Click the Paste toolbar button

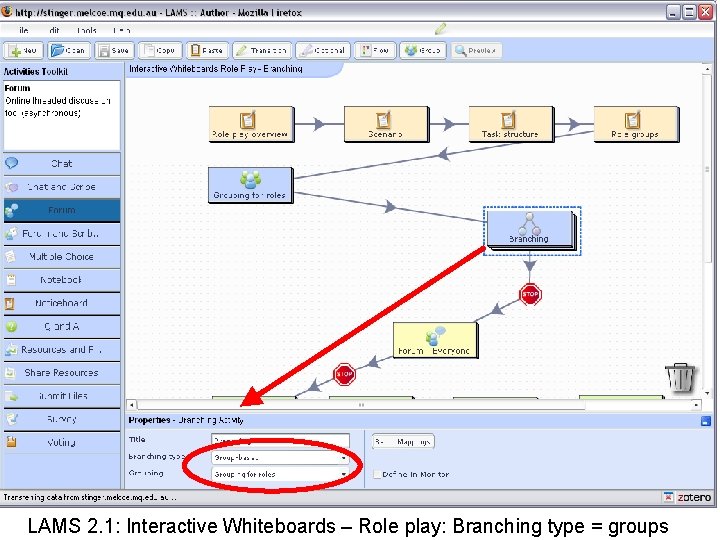pyautogui.click(x=207, y=50)
